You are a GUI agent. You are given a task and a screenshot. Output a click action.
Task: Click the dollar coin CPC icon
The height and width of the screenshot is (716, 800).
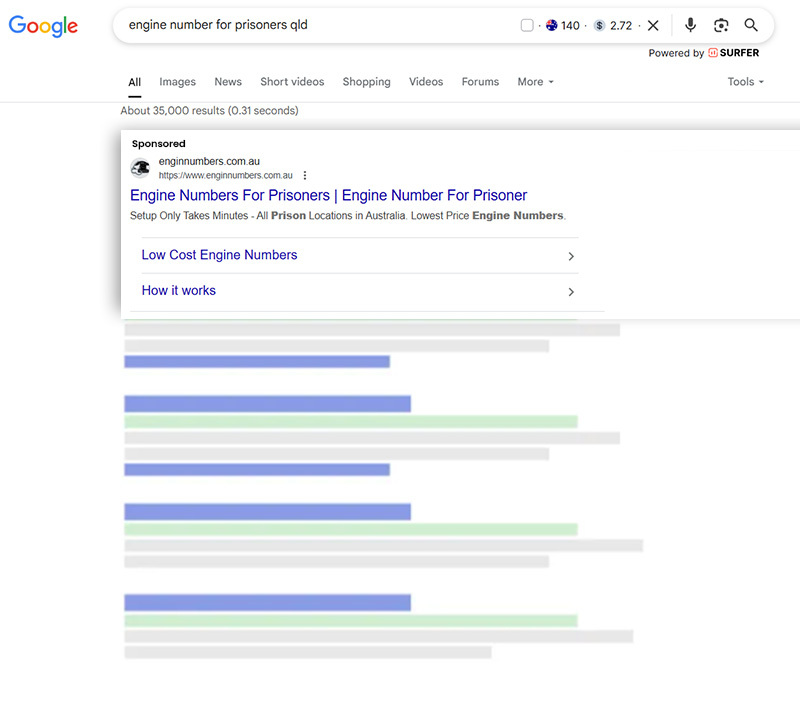[x=599, y=26]
